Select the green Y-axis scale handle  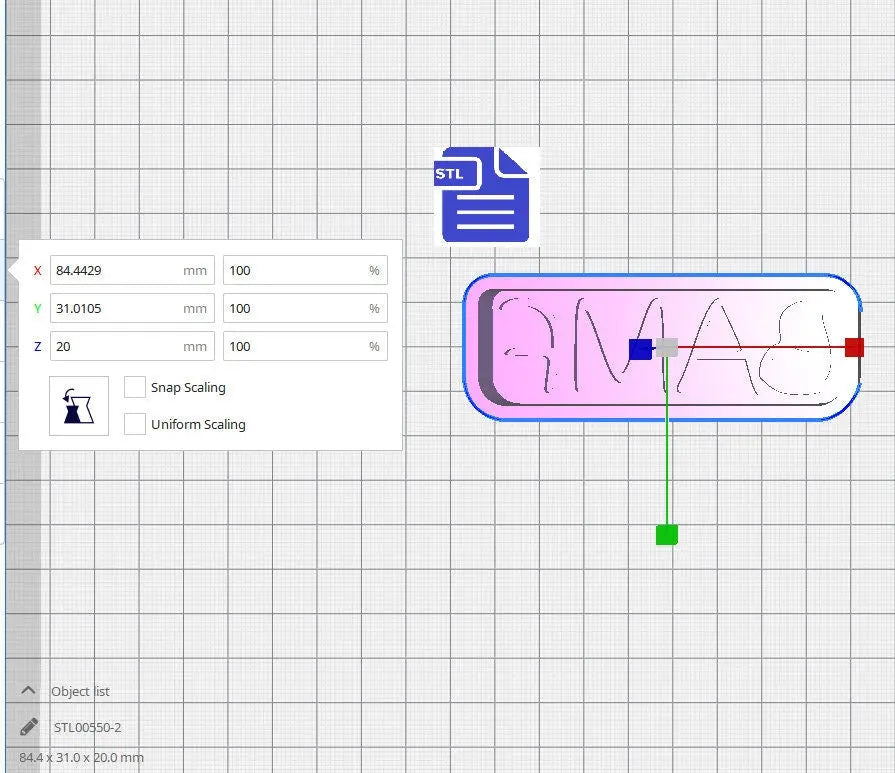[667, 535]
